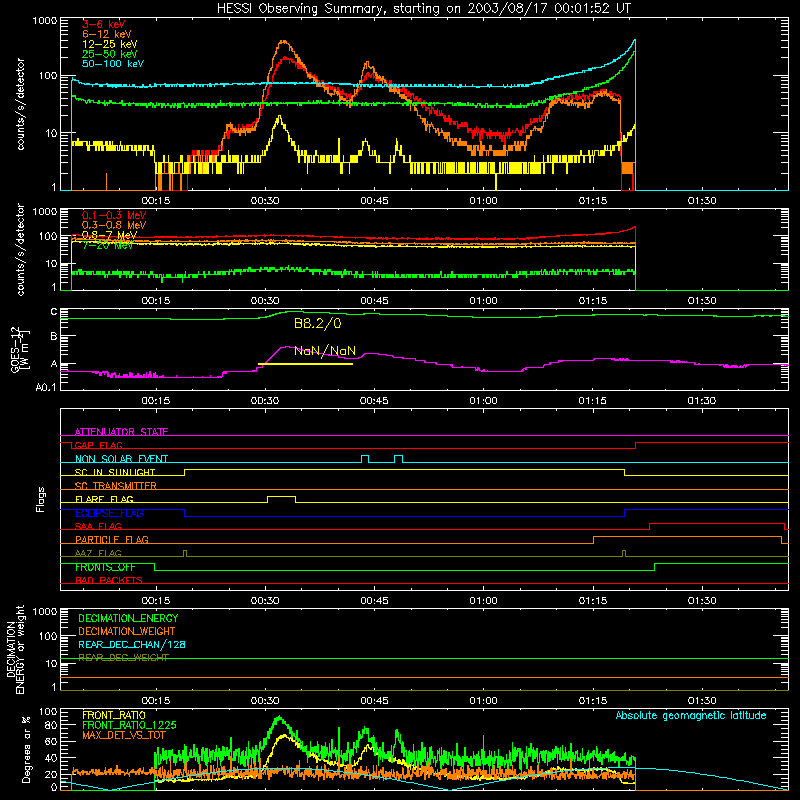
Task: Select the red 3-6 keV legend label
Action: [104, 24]
